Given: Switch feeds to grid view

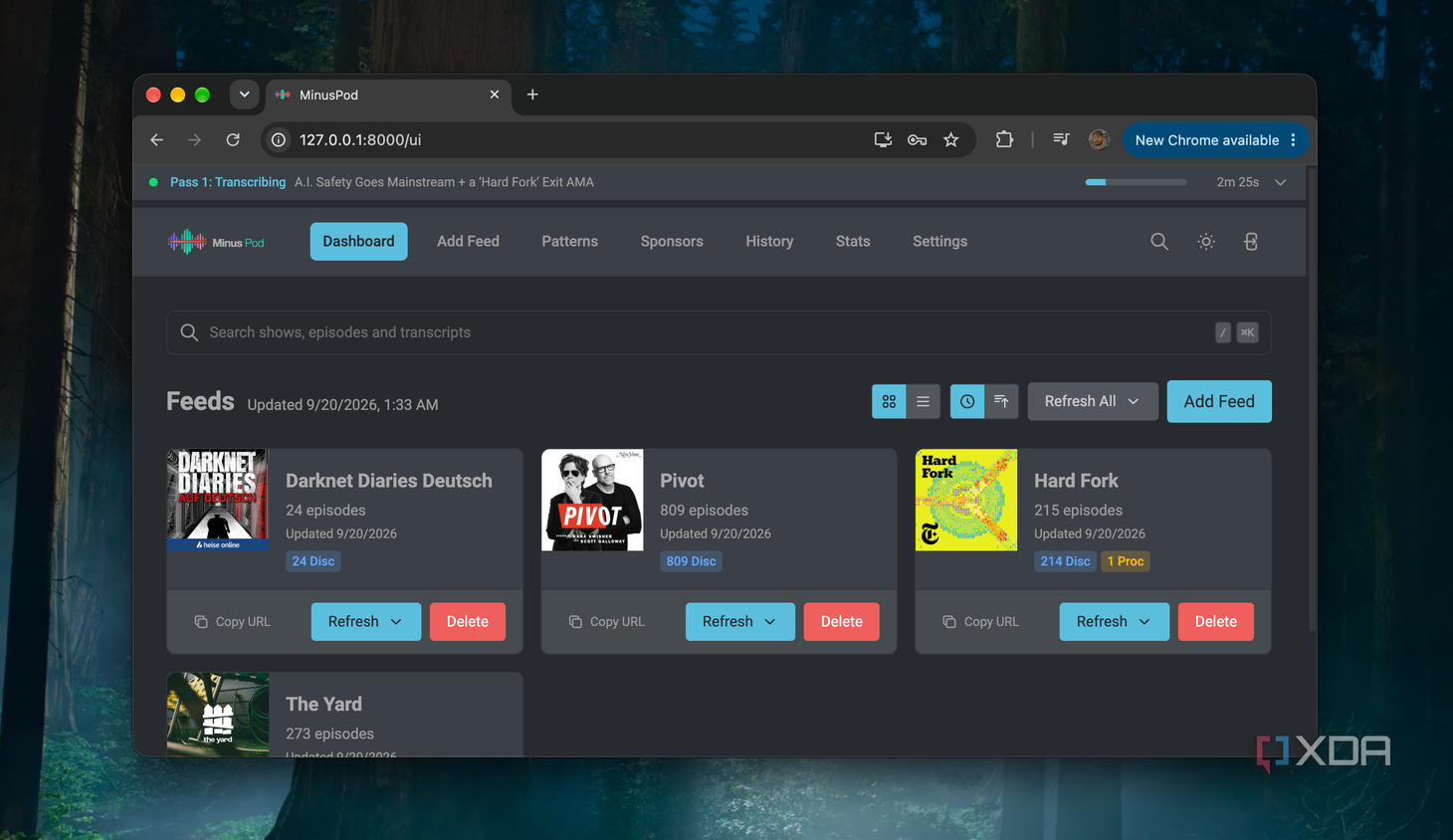Looking at the screenshot, I should pos(889,401).
